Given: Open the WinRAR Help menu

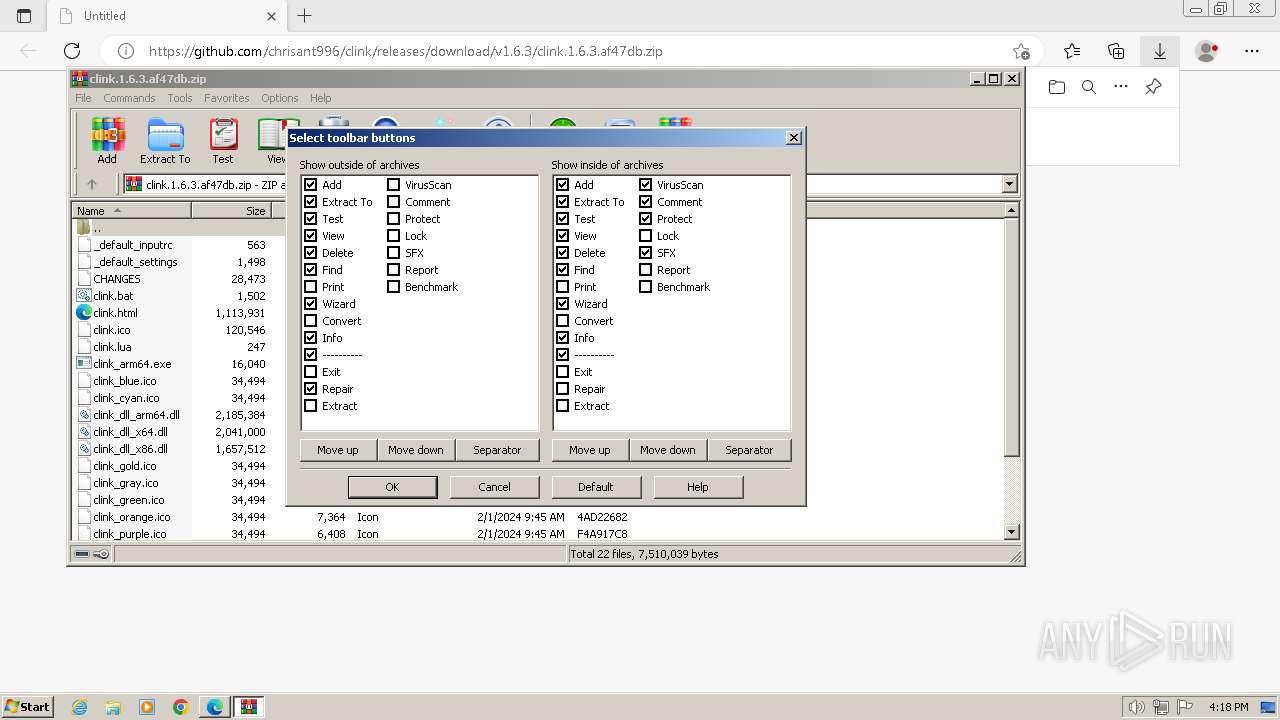Looking at the screenshot, I should (320, 98).
